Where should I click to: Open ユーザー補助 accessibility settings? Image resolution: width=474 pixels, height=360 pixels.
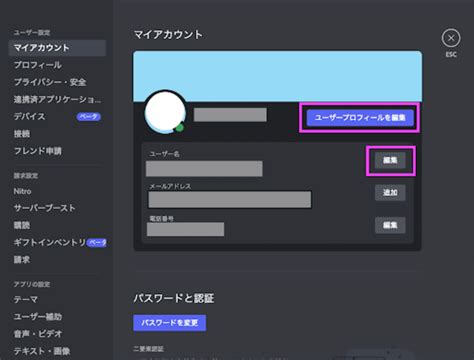(x=57, y=317)
